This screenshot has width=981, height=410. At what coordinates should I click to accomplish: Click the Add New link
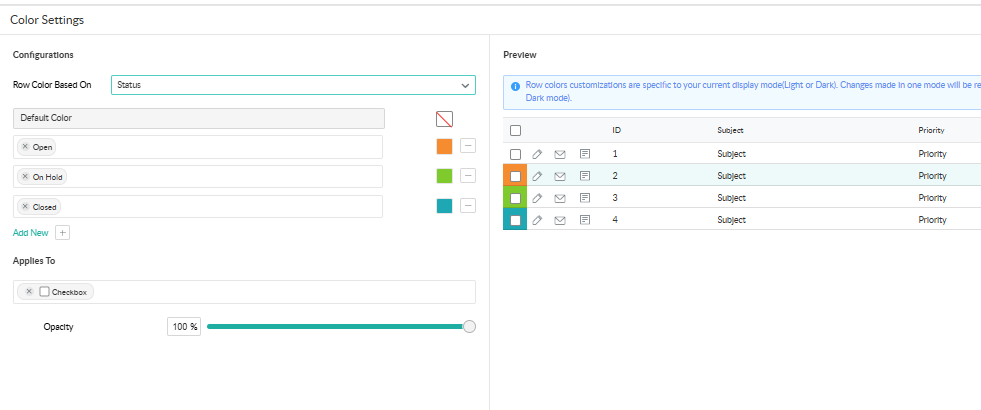30,233
